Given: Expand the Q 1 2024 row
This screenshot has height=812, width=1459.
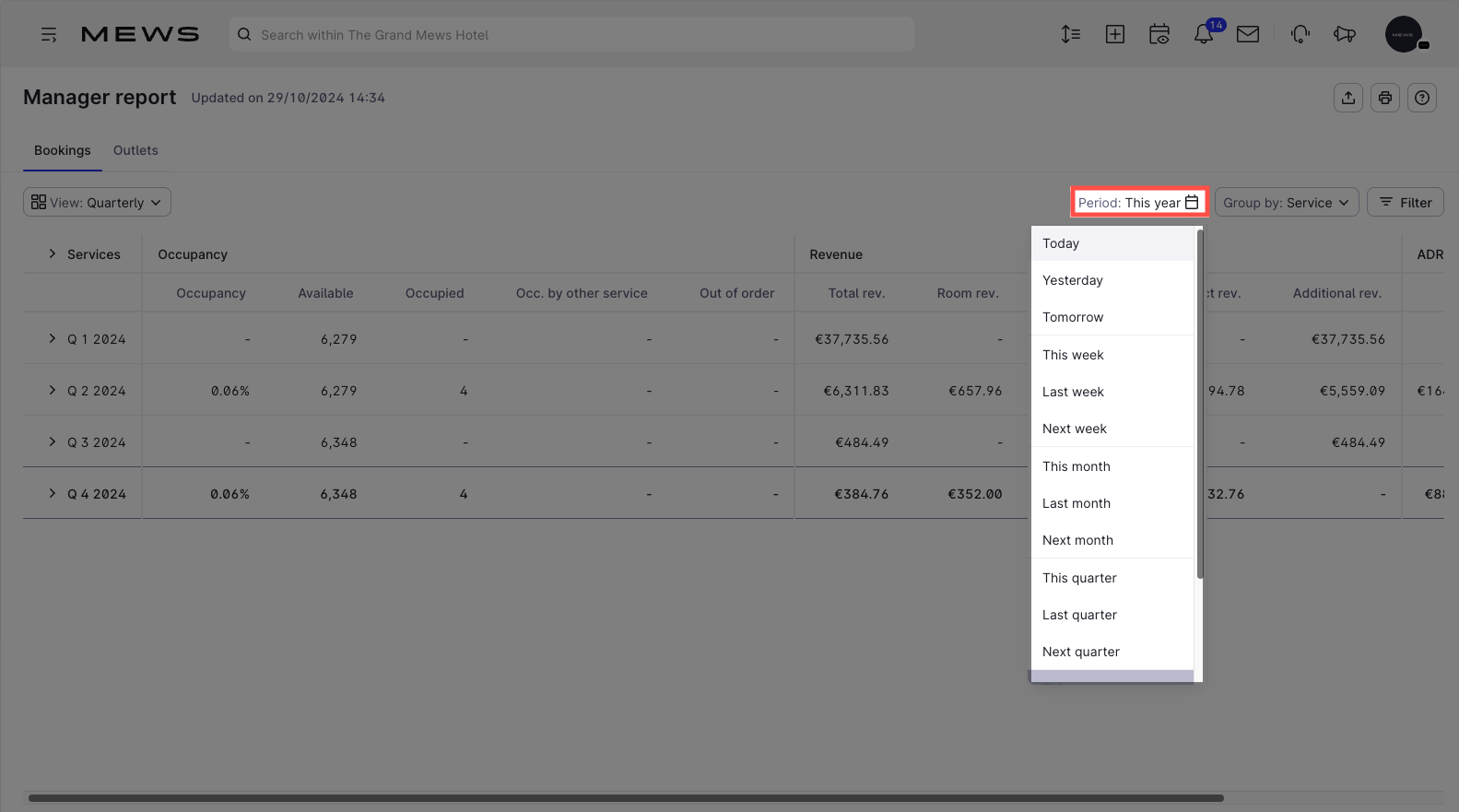Looking at the screenshot, I should pos(53,339).
